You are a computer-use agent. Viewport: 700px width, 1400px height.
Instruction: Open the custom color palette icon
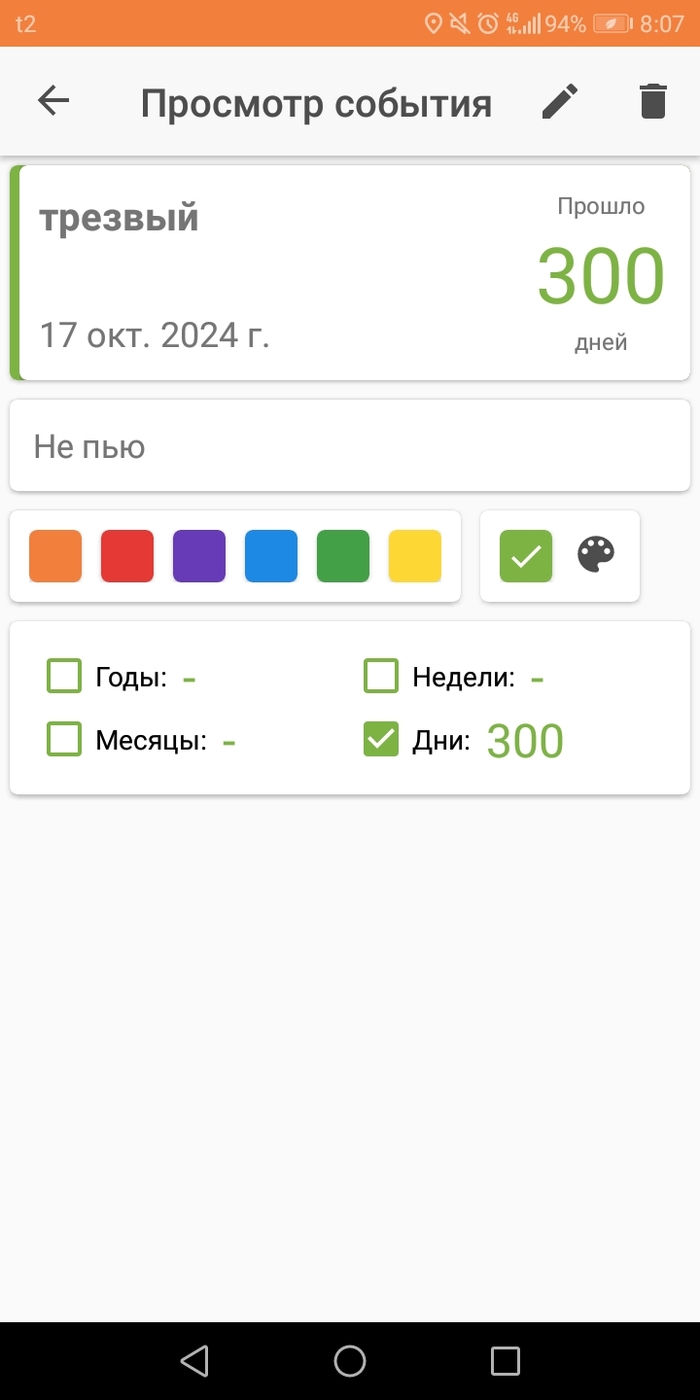[596, 555]
